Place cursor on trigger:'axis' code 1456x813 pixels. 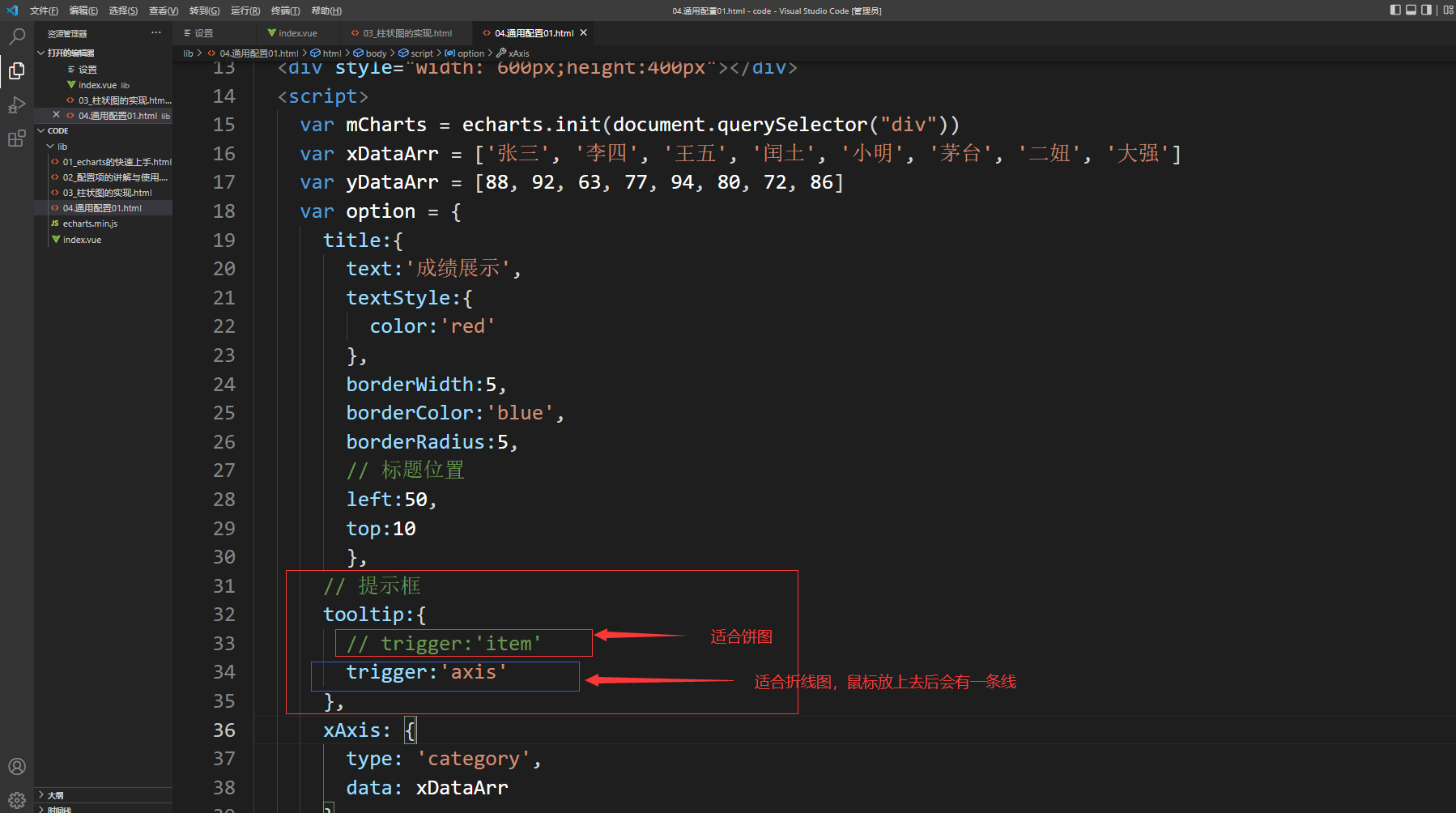click(x=427, y=672)
